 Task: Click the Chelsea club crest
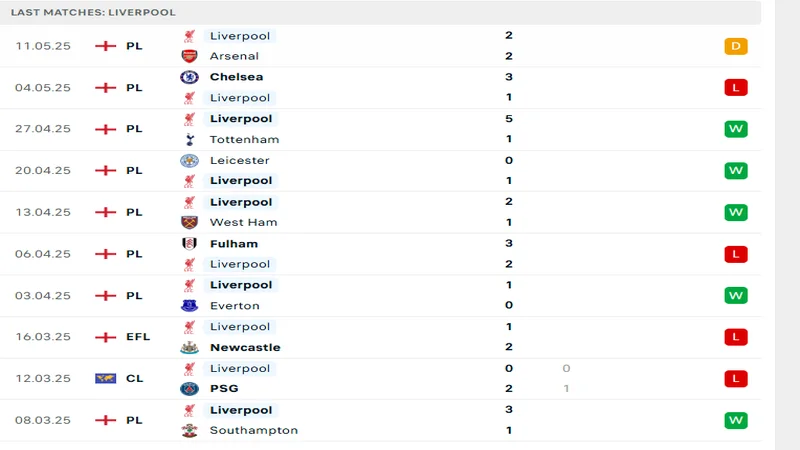(x=189, y=77)
